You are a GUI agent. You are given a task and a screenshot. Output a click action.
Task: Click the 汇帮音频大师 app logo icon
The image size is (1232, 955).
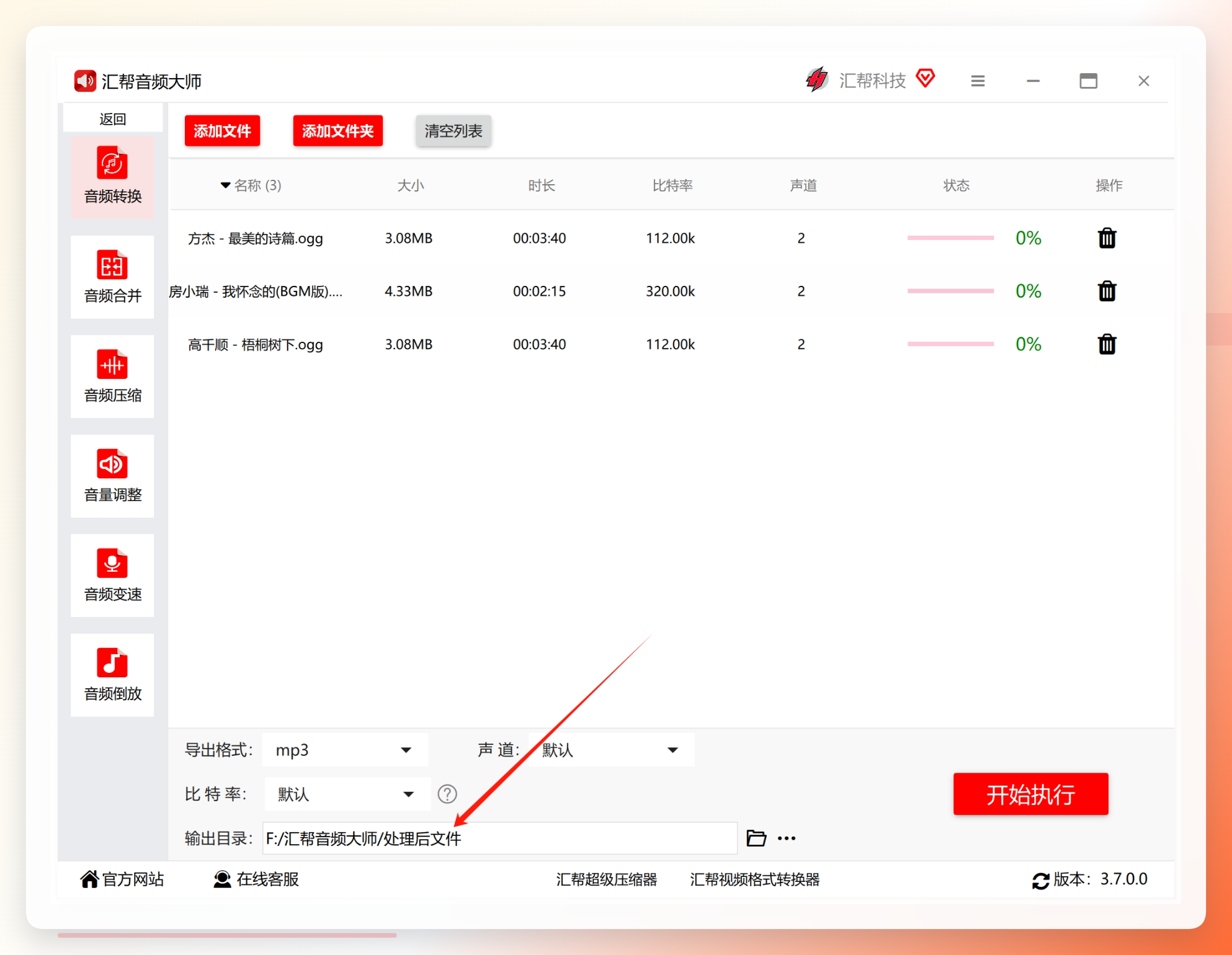click(x=85, y=81)
